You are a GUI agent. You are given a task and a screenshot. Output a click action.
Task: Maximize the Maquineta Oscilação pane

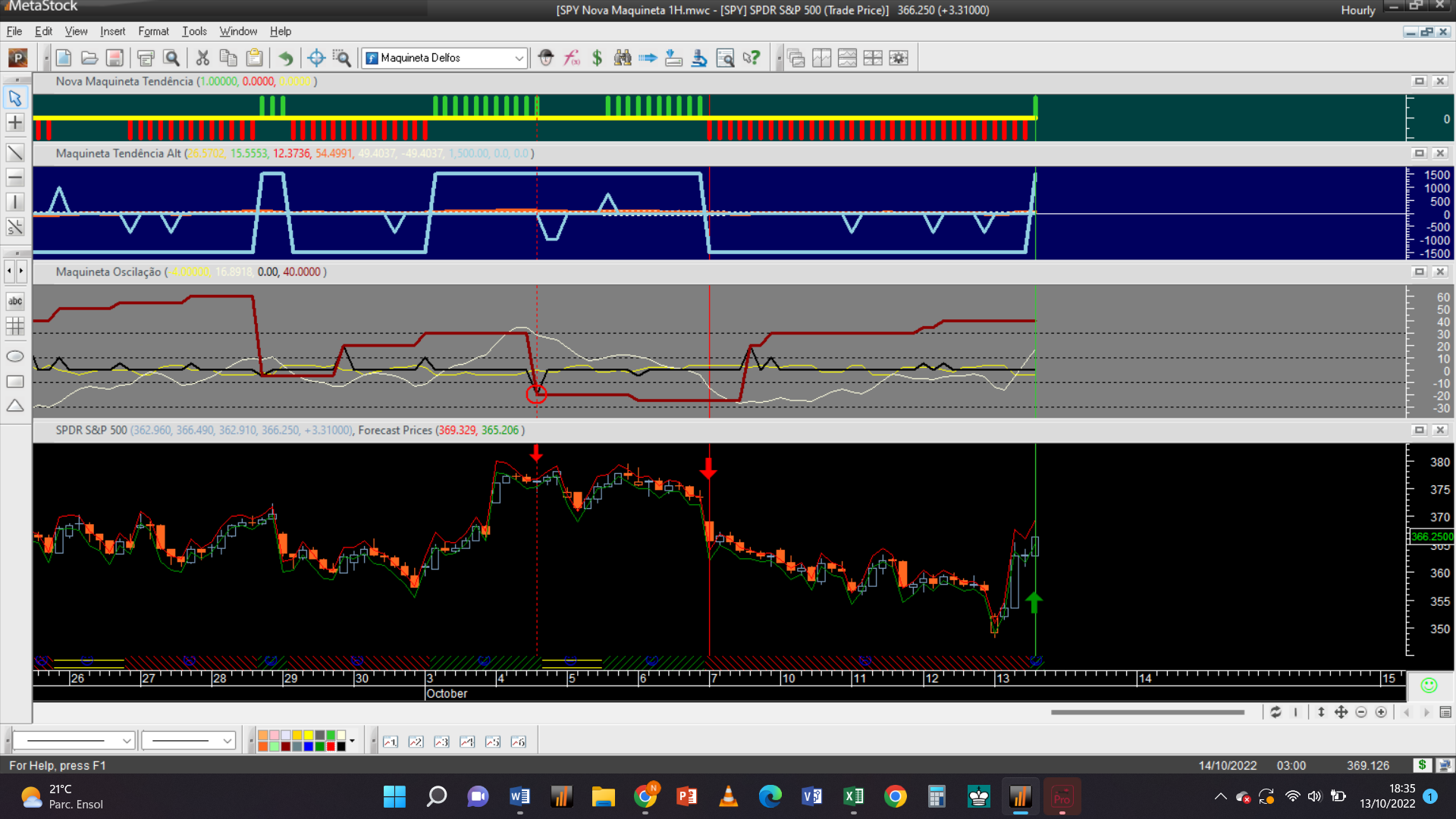(x=1419, y=271)
